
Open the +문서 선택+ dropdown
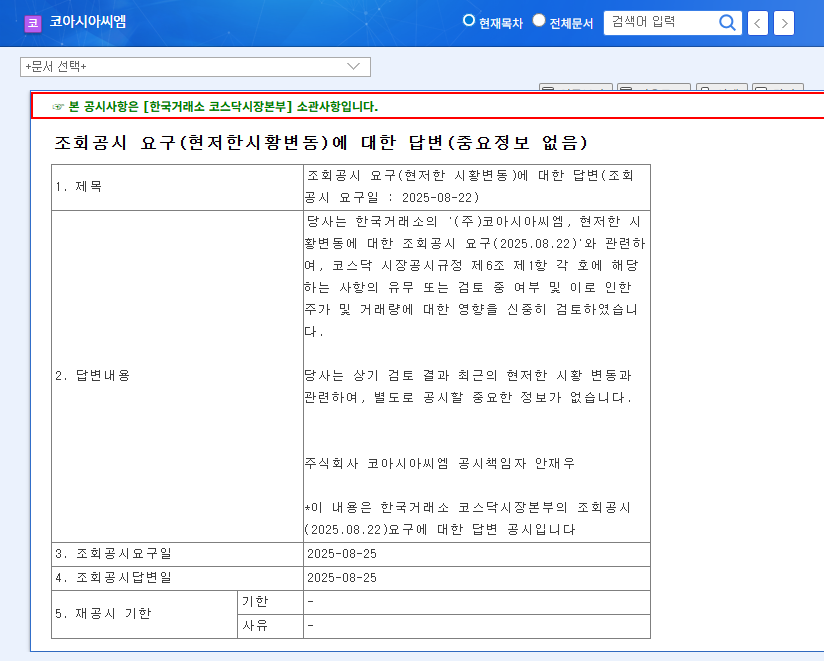(x=195, y=67)
